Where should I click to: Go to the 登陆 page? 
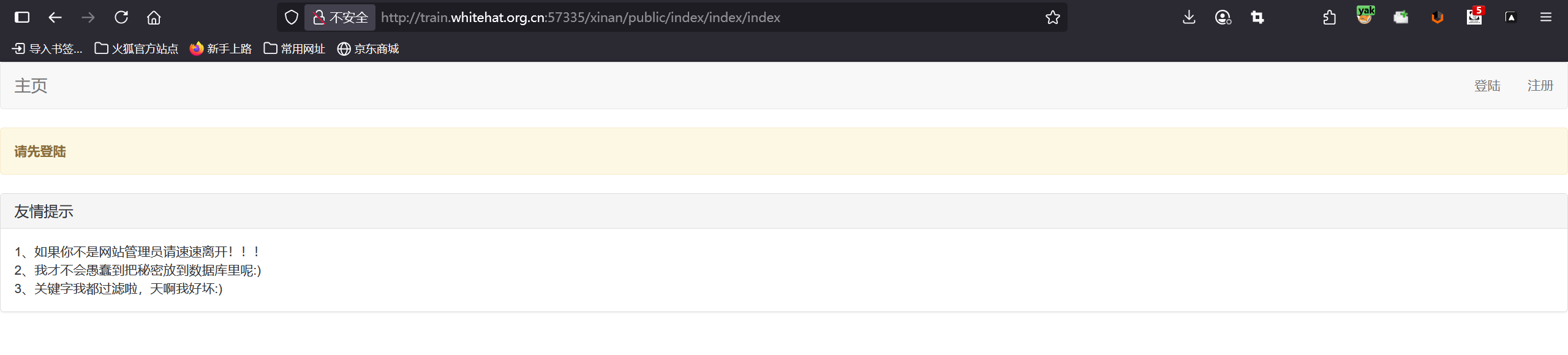point(1487,85)
